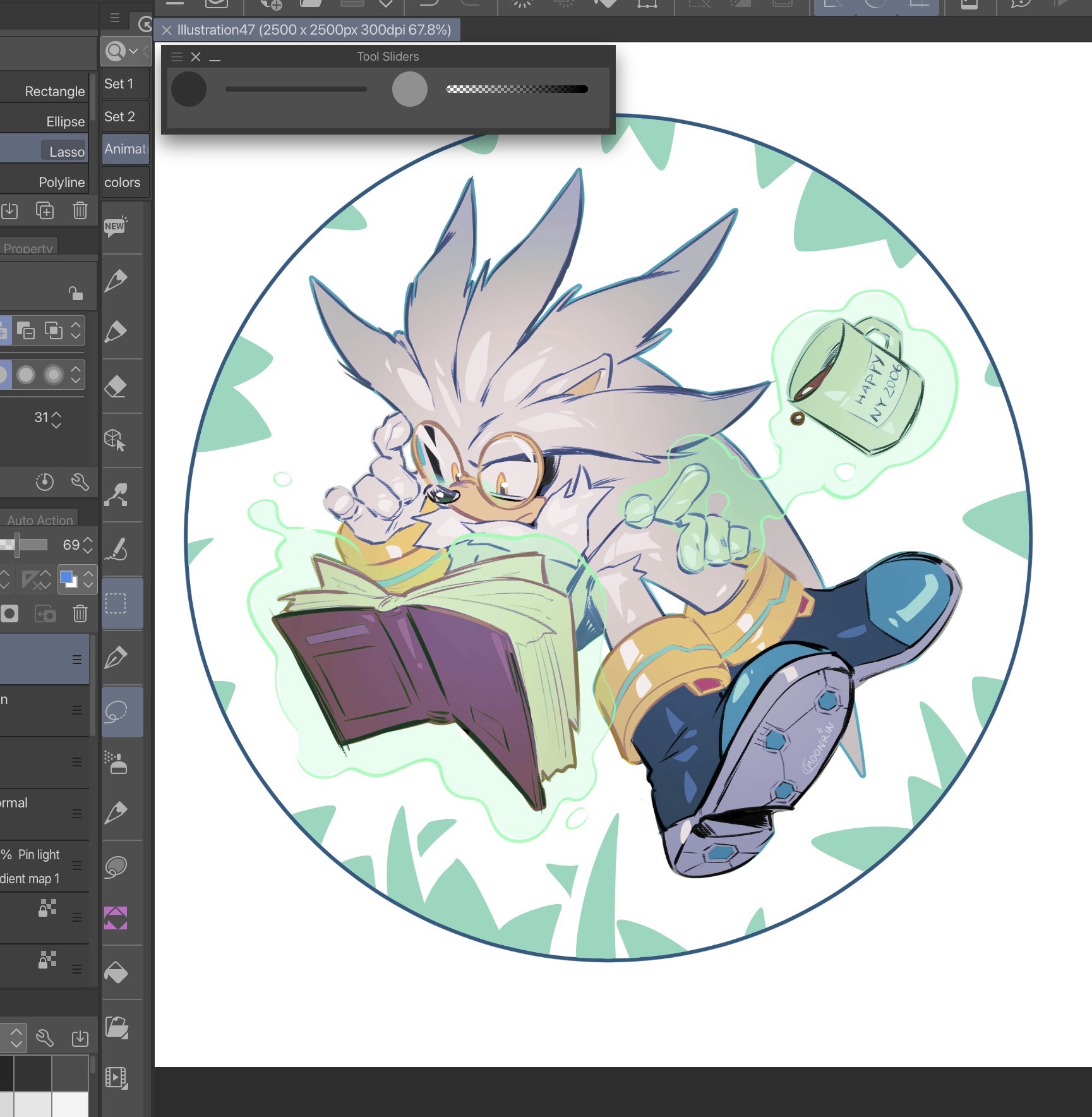Enable the strongest anti-aliasing circle option

coord(54,375)
